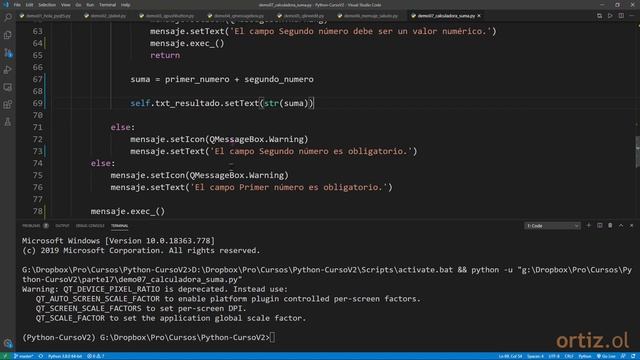Split the terminal panel
The image size is (640, 360).
[x=600, y=226]
